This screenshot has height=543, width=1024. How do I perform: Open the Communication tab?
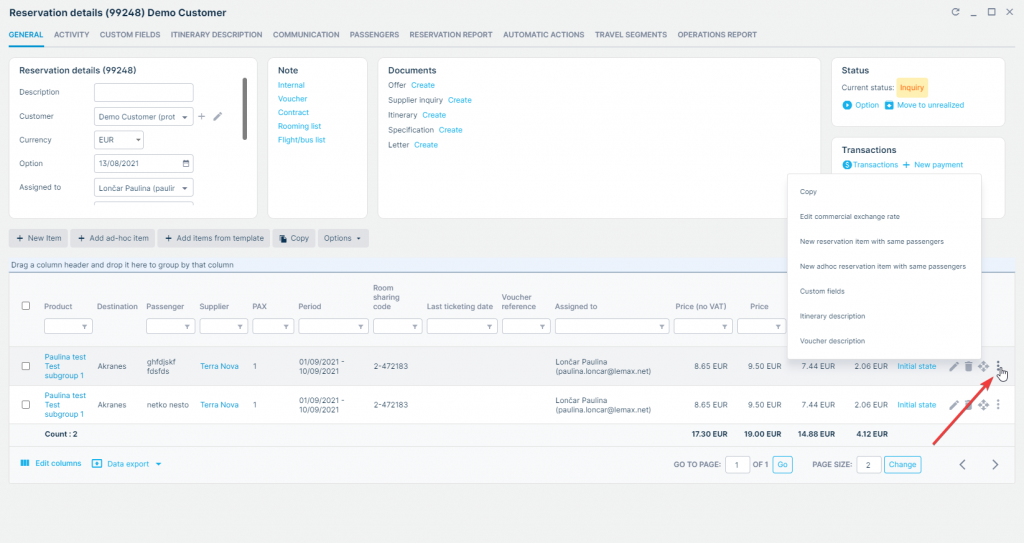pos(306,35)
